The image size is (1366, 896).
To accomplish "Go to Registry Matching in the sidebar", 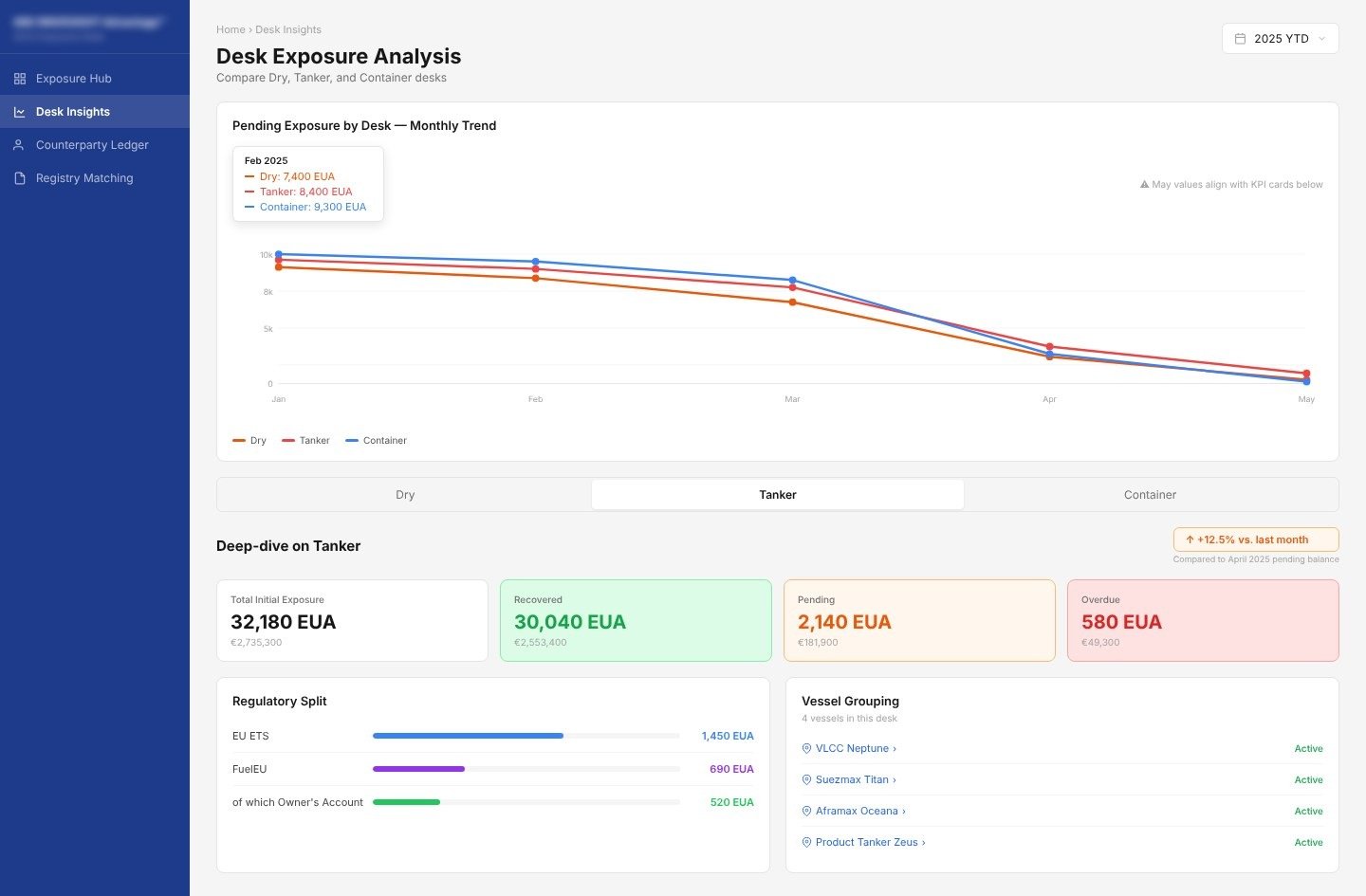I will [x=95, y=178].
